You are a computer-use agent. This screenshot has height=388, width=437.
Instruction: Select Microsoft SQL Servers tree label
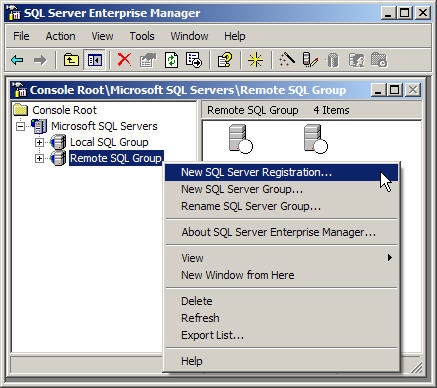click(x=104, y=126)
